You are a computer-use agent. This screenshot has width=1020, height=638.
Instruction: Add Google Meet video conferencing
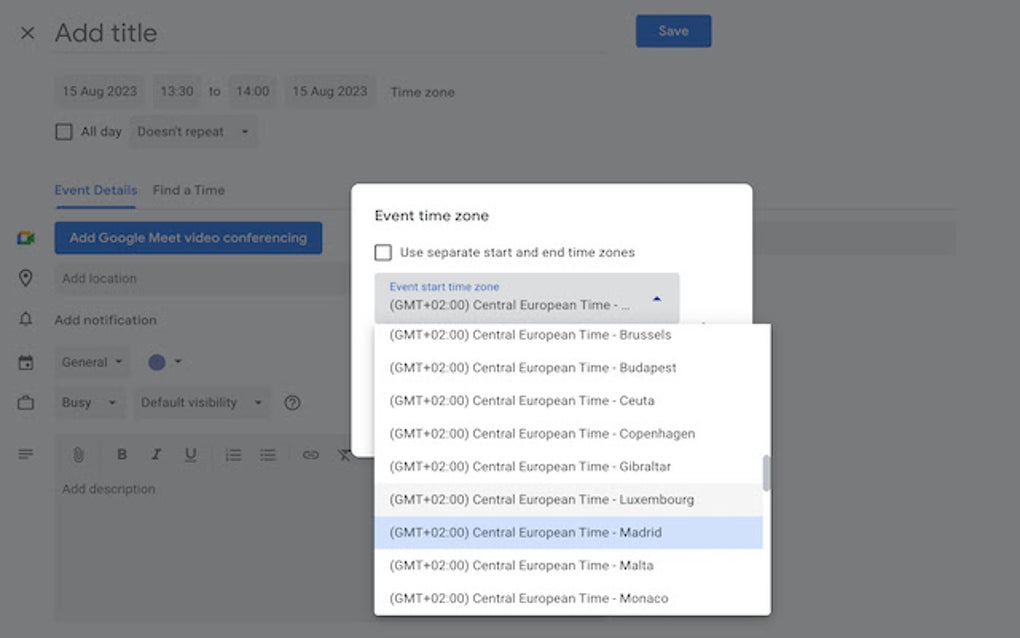[188, 238]
